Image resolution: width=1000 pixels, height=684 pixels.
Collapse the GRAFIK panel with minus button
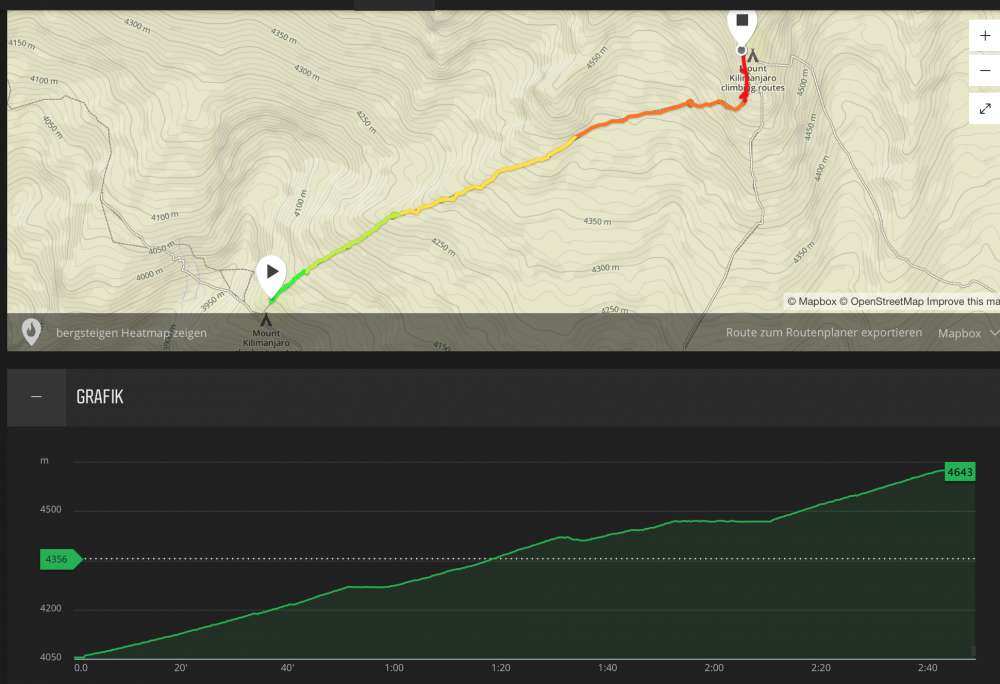click(x=36, y=397)
